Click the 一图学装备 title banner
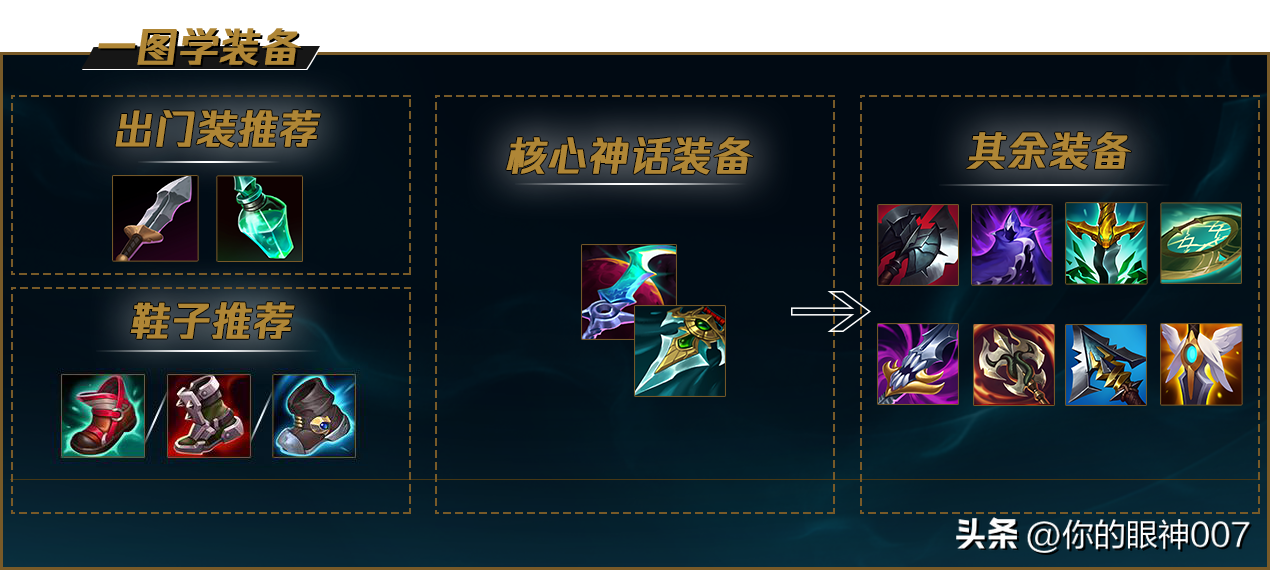 coord(201,49)
